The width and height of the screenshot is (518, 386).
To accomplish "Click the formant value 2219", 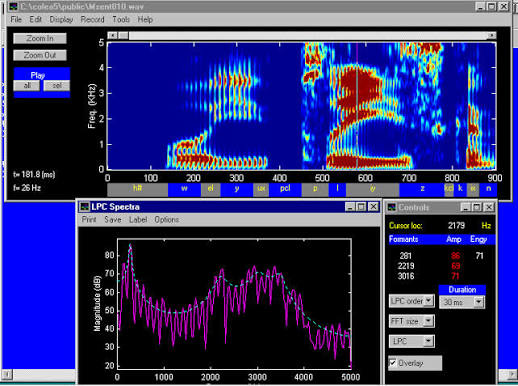I will [406, 266].
